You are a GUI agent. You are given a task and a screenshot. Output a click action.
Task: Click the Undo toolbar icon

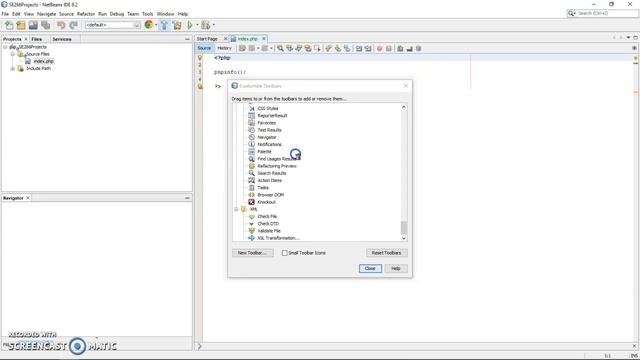61,25
